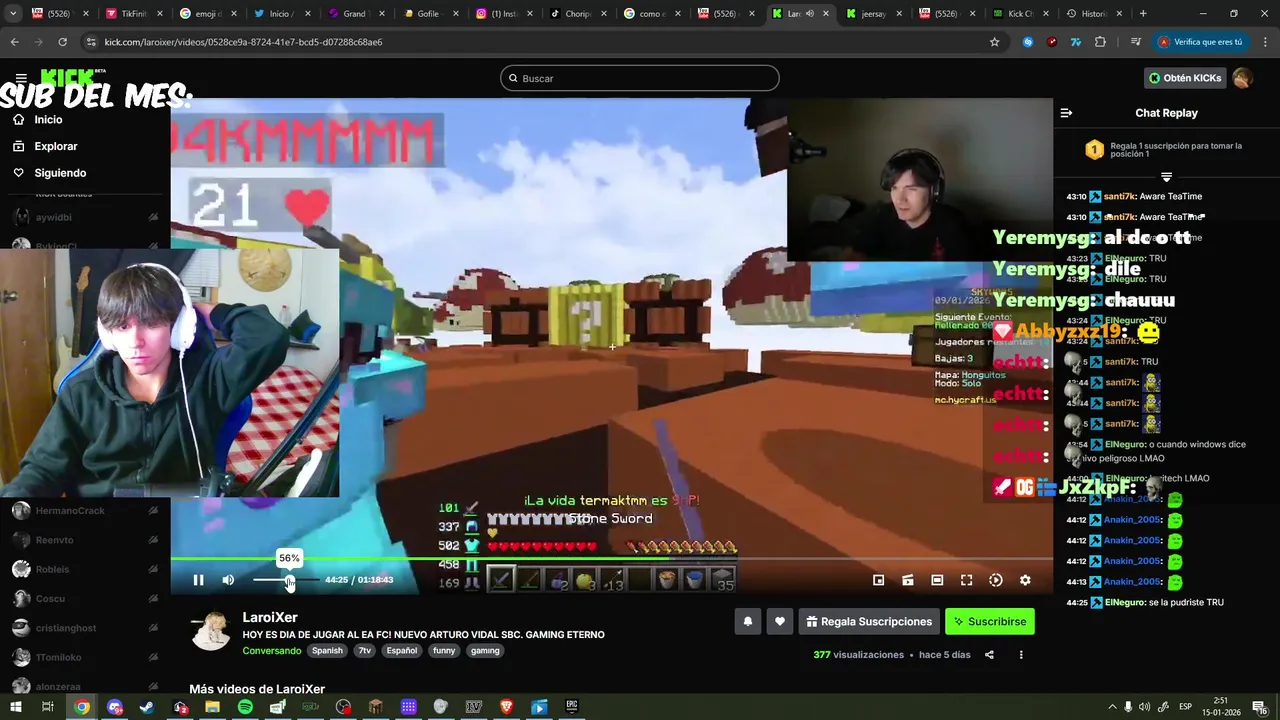Image resolution: width=1280 pixels, height=720 pixels.
Task: Select the Spanish tag
Action: (x=327, y=651)
